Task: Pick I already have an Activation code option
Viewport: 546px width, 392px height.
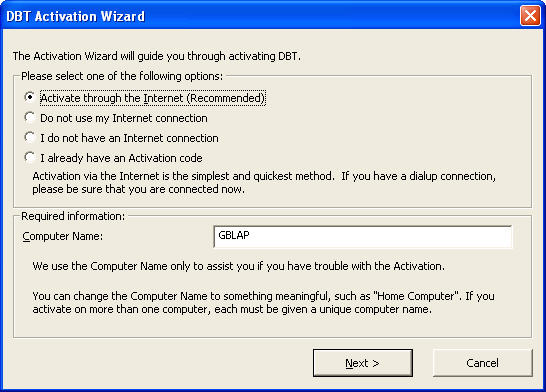Action: pos(30,157)
